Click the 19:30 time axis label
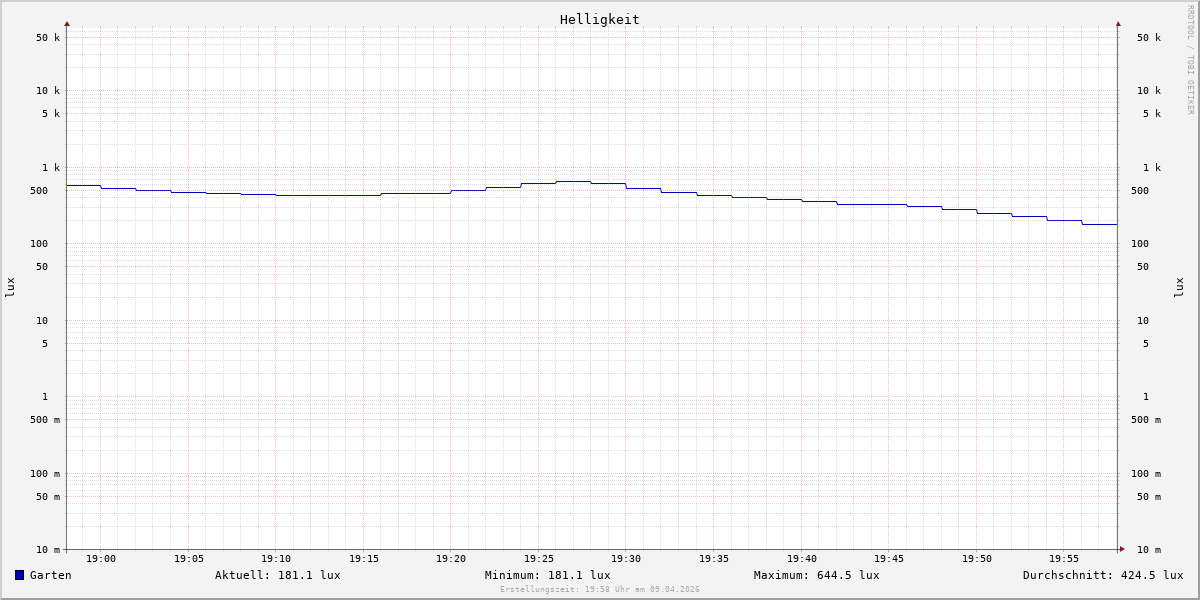Image resolution: width=1200 pixels, height=600 pixels. (x=626, y=559)
